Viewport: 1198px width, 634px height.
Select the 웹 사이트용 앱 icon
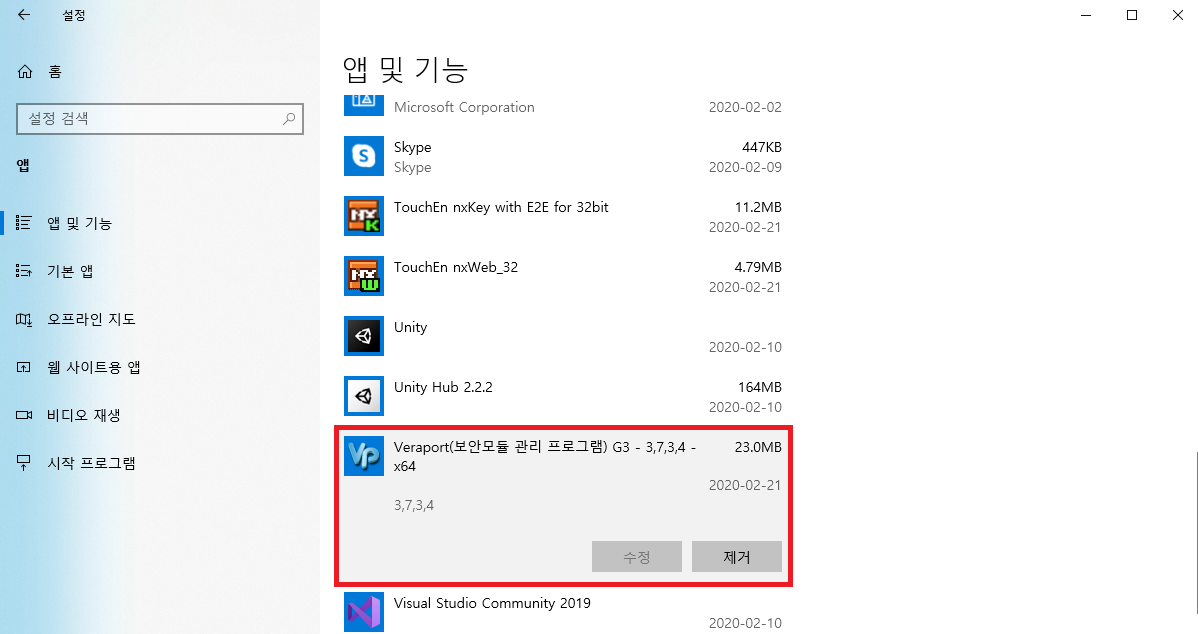coord(24,367)
